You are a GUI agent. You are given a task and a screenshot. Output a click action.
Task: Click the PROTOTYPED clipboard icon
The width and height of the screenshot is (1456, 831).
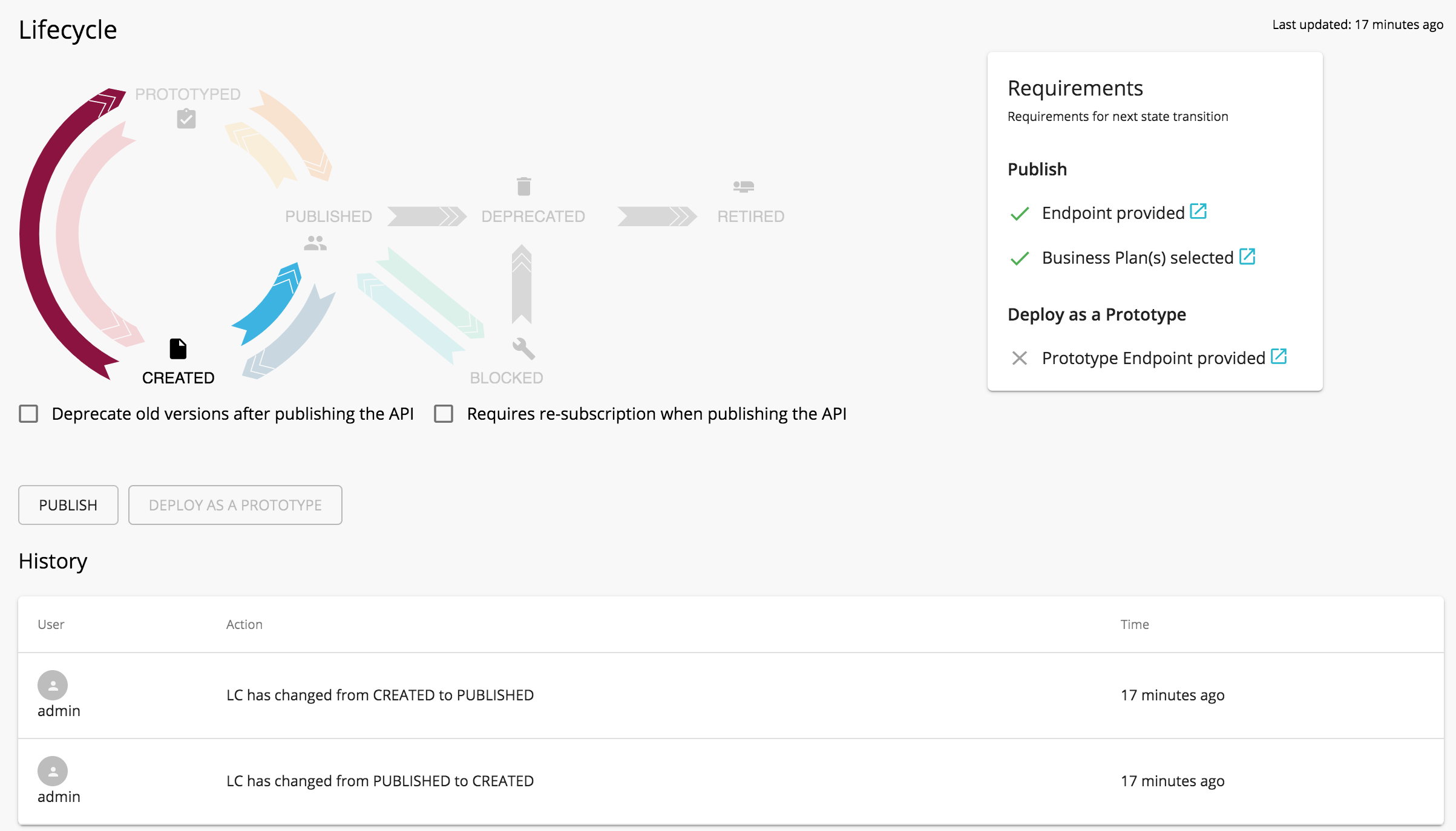click(186, 119)
